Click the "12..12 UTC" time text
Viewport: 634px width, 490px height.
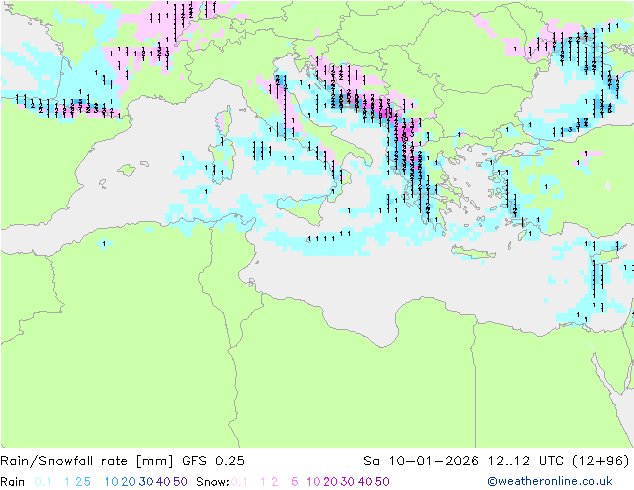coord(525,461)
